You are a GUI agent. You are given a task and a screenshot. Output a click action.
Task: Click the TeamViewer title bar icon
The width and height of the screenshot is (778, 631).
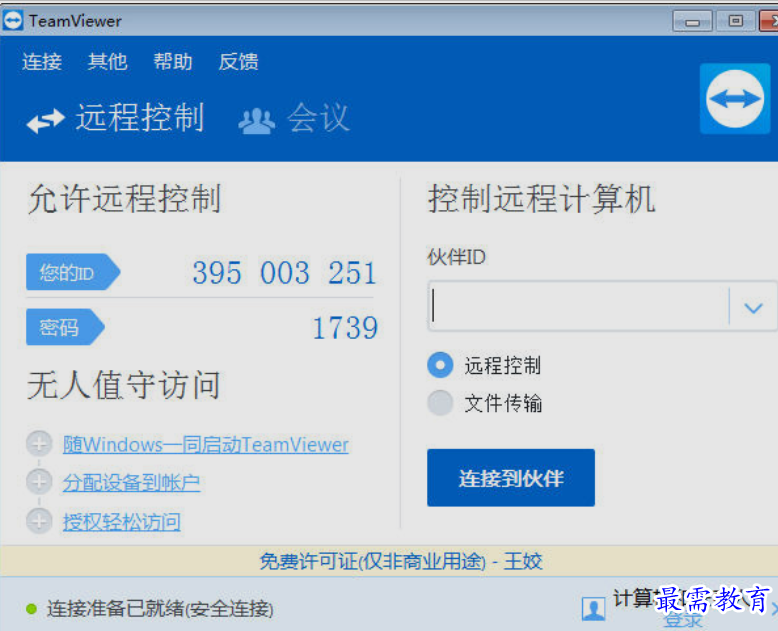(x=12, y=21)
